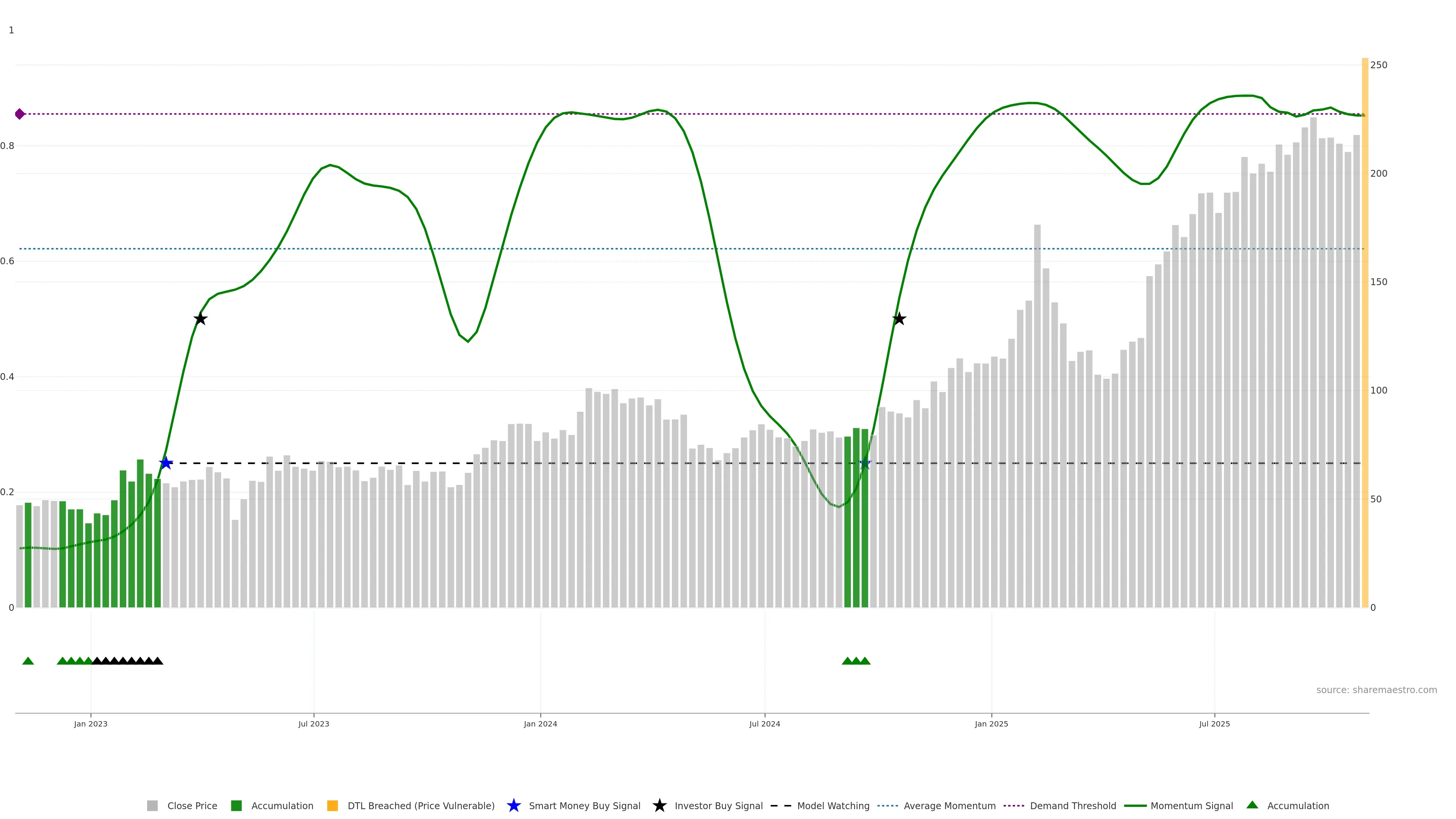Click the black Investor Buy star in legend
1456x819 pixels.
(659, 805)
